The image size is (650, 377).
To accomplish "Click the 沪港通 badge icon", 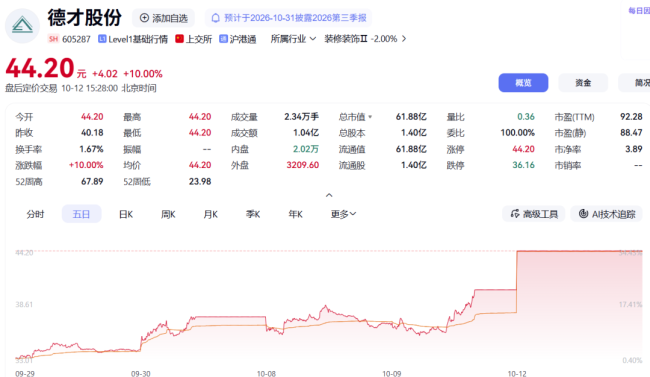I will pyautogui.click(x=223, y=39).
